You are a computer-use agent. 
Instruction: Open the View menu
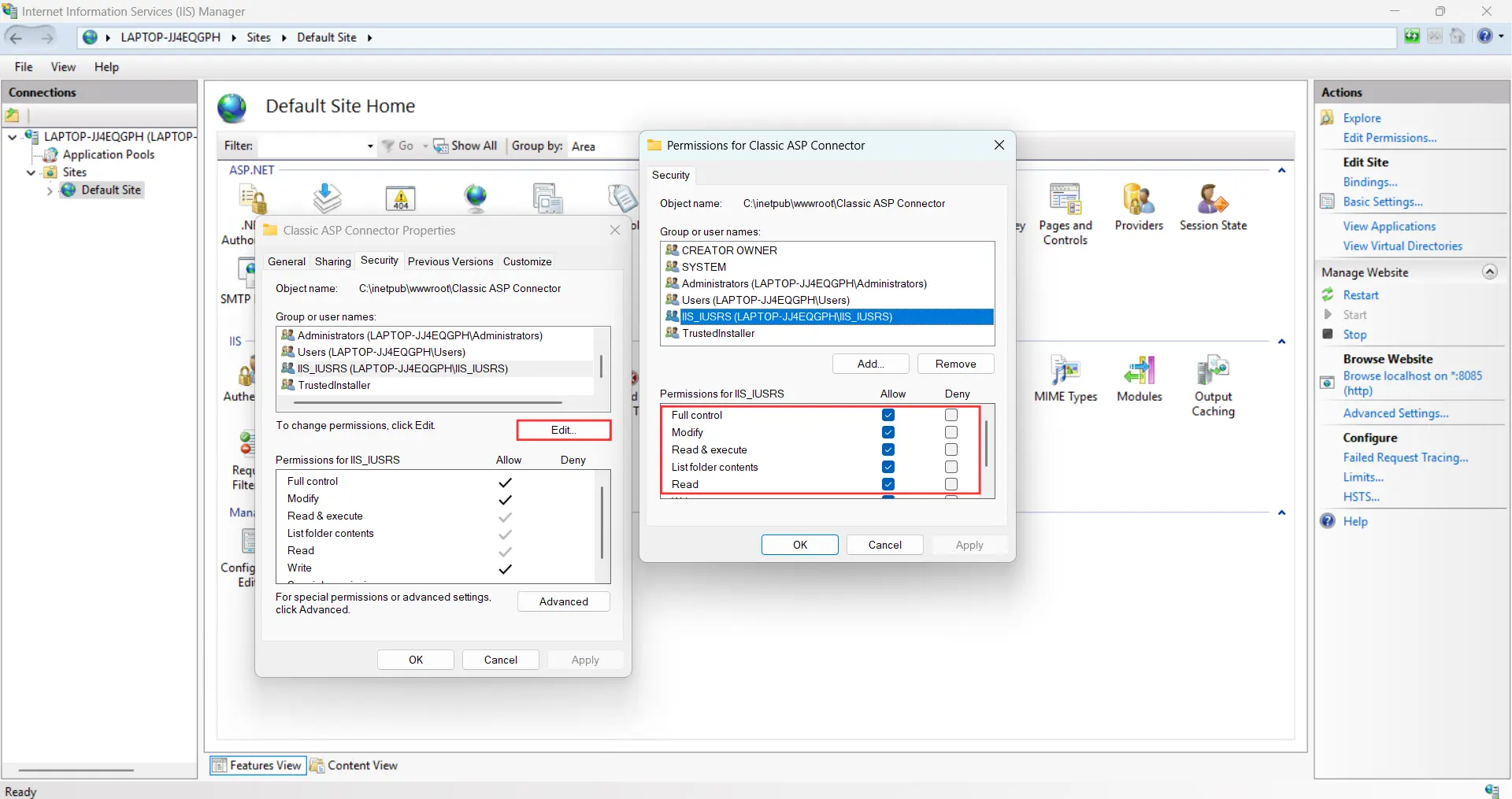coord(63,67)
